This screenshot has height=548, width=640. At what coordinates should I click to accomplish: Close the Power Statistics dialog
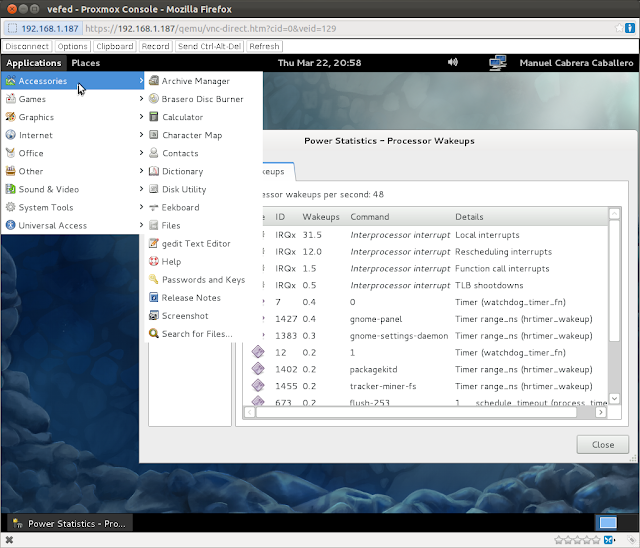click(x=602, y=444)
